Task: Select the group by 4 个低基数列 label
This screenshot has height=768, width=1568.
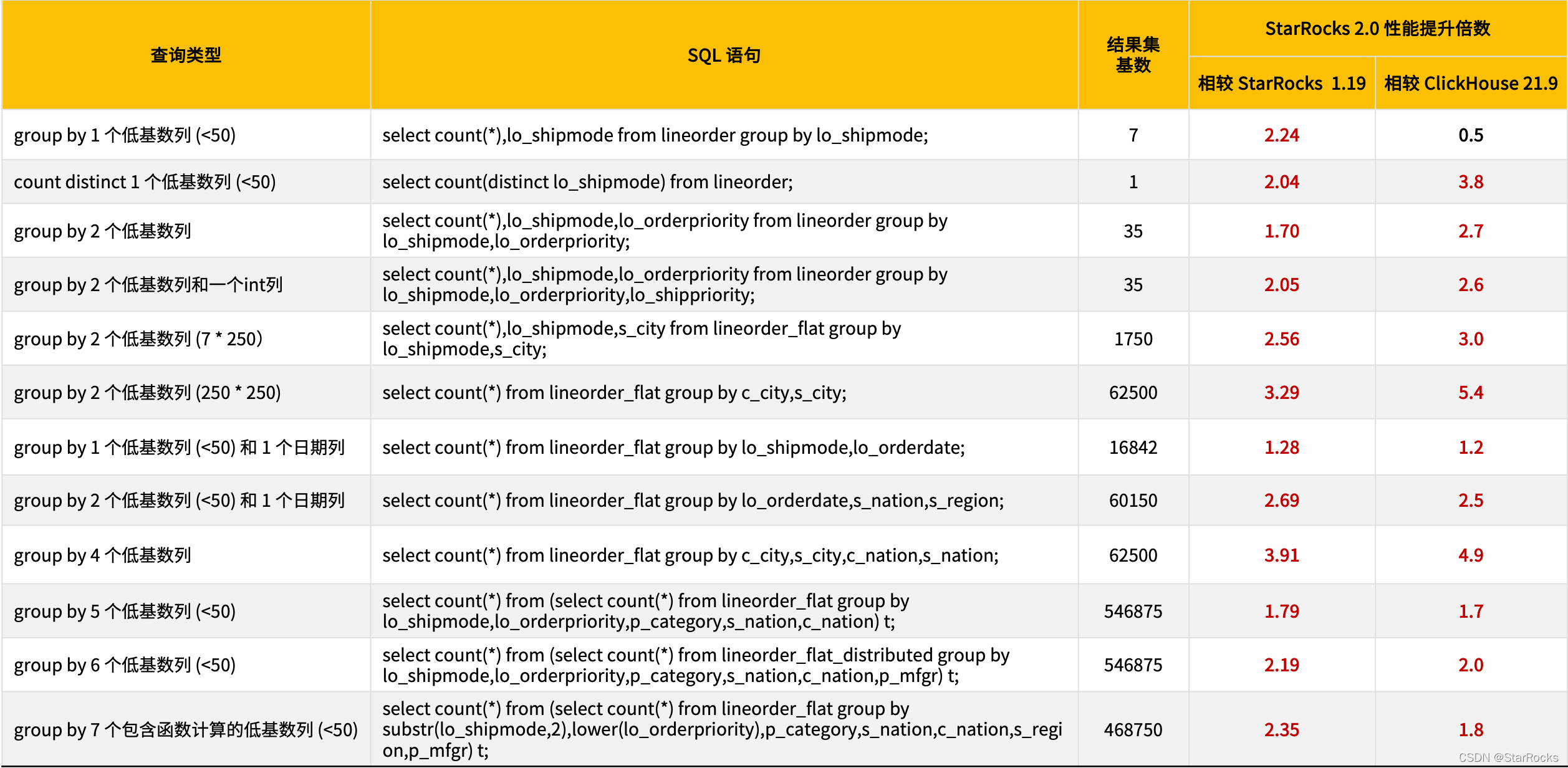Action: [x=102, y=555]
